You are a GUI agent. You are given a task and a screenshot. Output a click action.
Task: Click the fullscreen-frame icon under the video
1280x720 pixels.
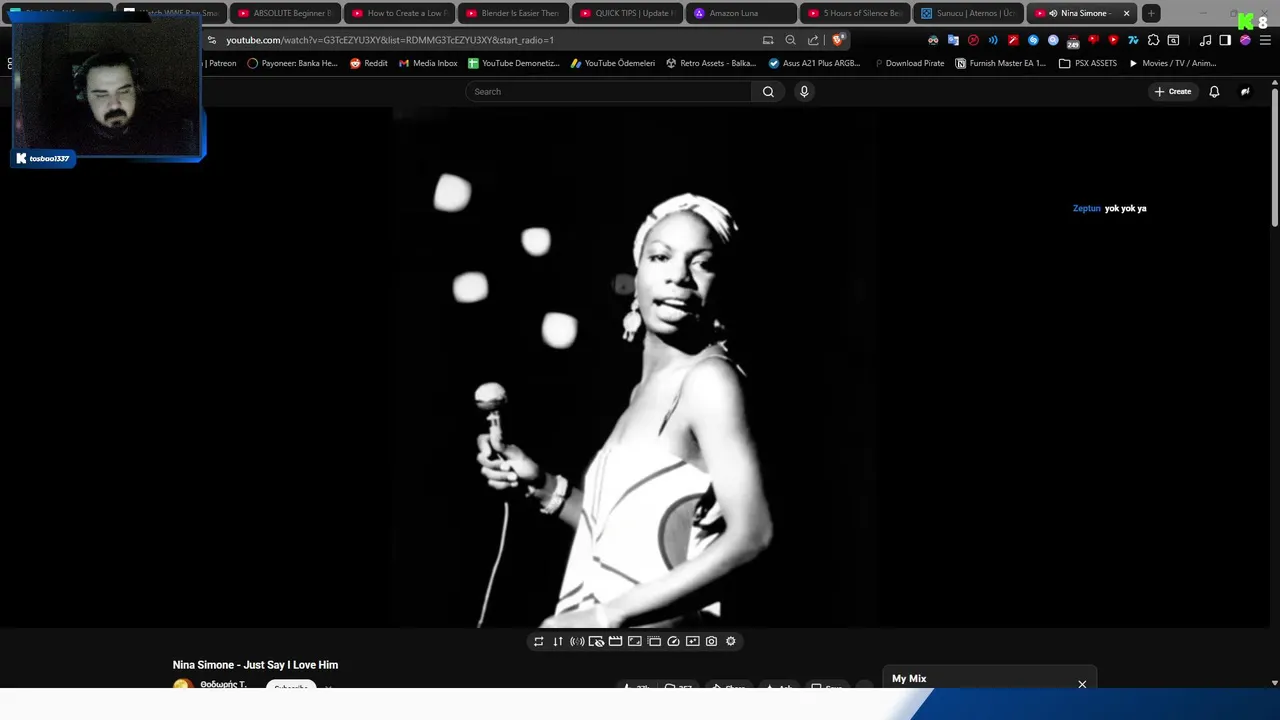point(634,641)
